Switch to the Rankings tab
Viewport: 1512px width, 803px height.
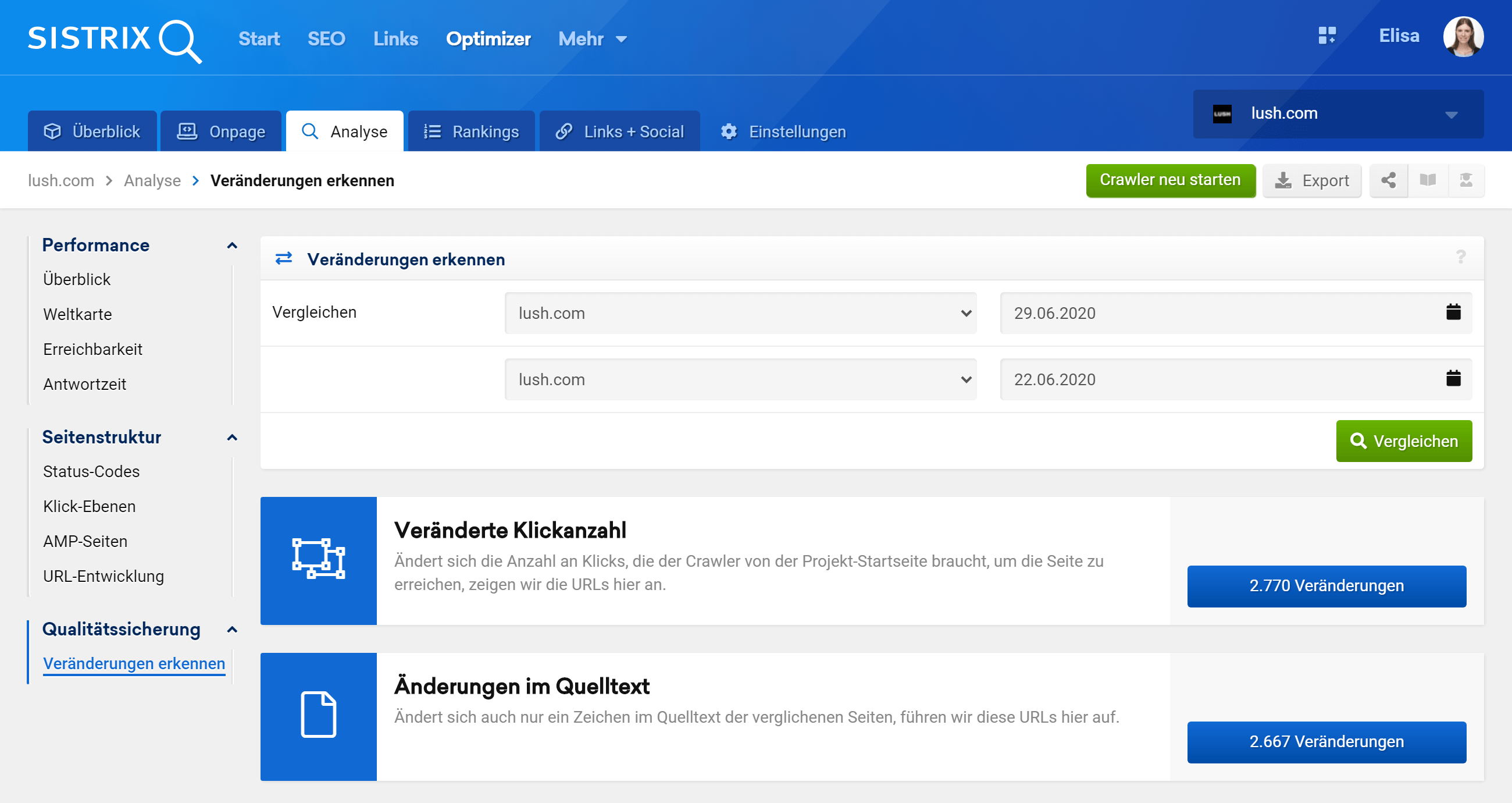click(471, 132)
